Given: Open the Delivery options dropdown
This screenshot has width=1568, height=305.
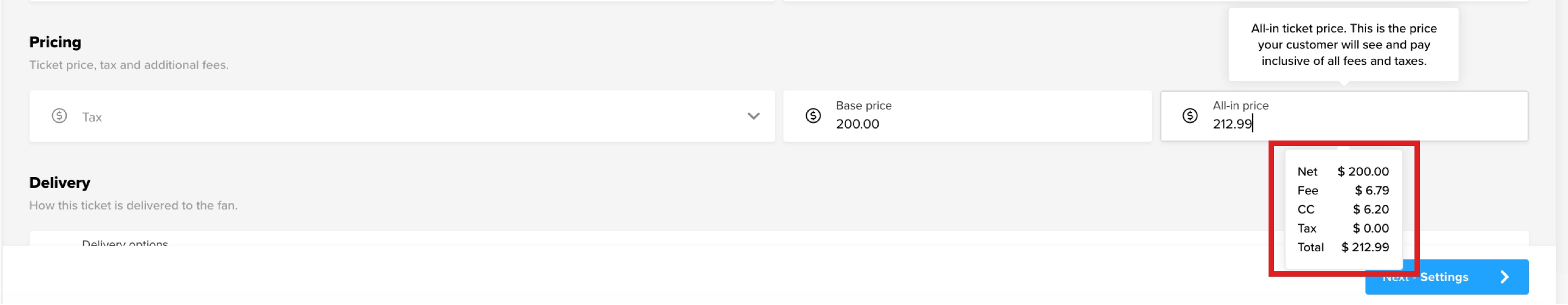Looking at the screenshot, I should point(779,239).
